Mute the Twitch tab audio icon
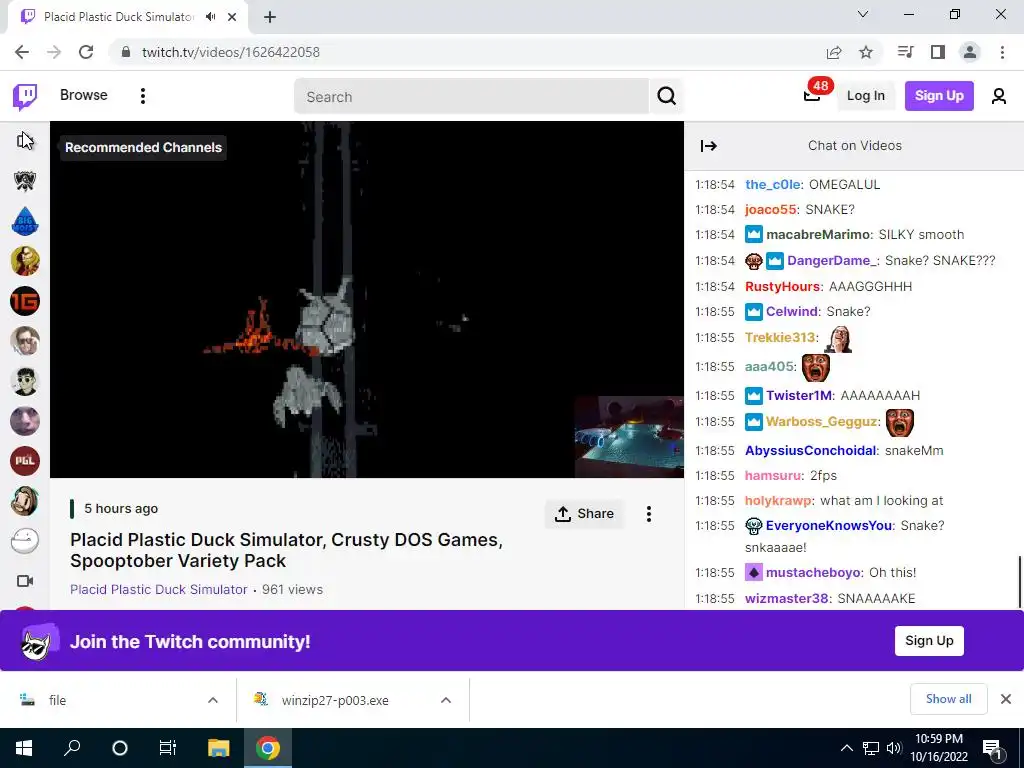The height and width of the screenshot is (768, 1024). coord(210,17)
